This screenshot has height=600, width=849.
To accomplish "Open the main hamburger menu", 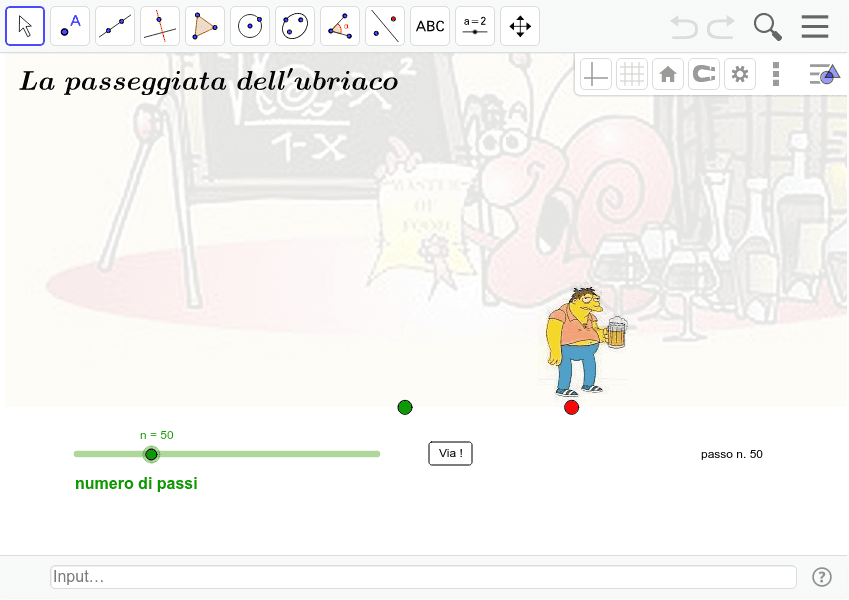I will coord(815,26).
